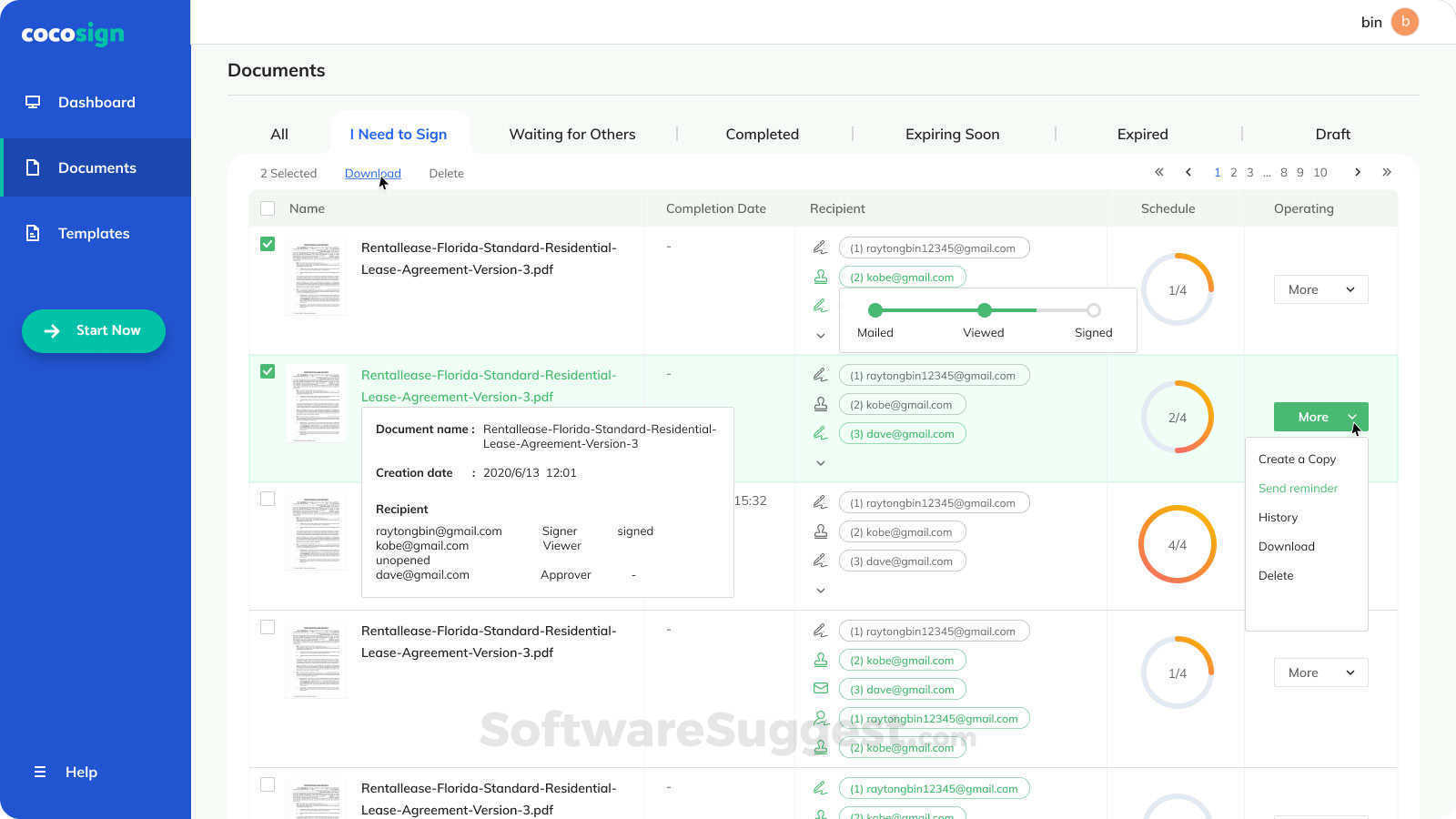Screen dimensions: 1456x819
Task: Check the fourth document's checkbox
Action: point(268,627)
